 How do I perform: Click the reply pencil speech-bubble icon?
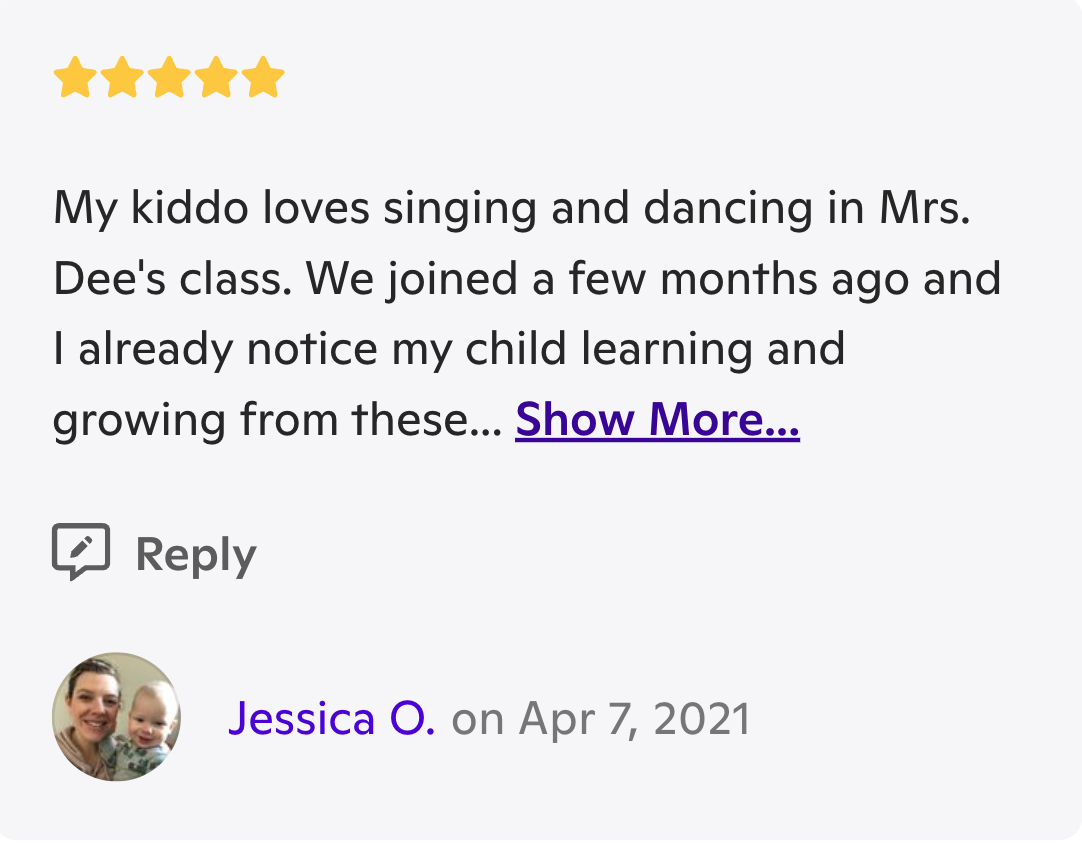tap(80, 551)
